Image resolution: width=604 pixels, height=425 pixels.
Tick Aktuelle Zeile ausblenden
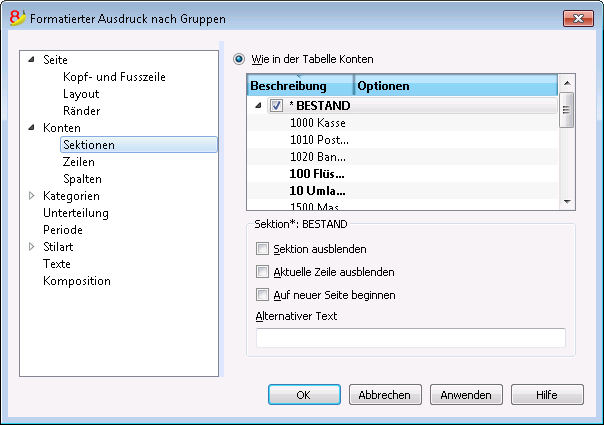pyautogui.click(x=262, y=272)
